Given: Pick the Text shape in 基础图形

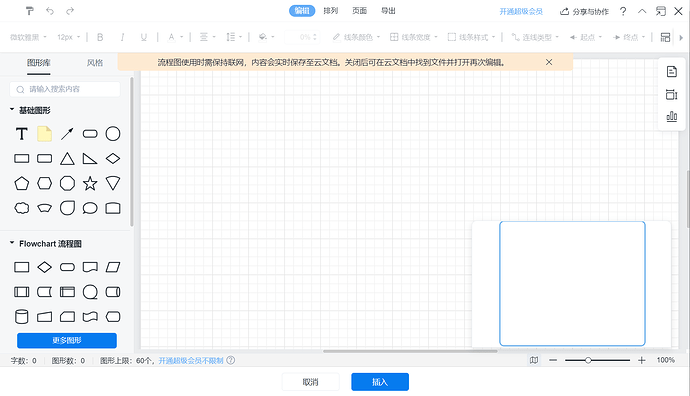Looking at the screenshot, I should point(22,134).
